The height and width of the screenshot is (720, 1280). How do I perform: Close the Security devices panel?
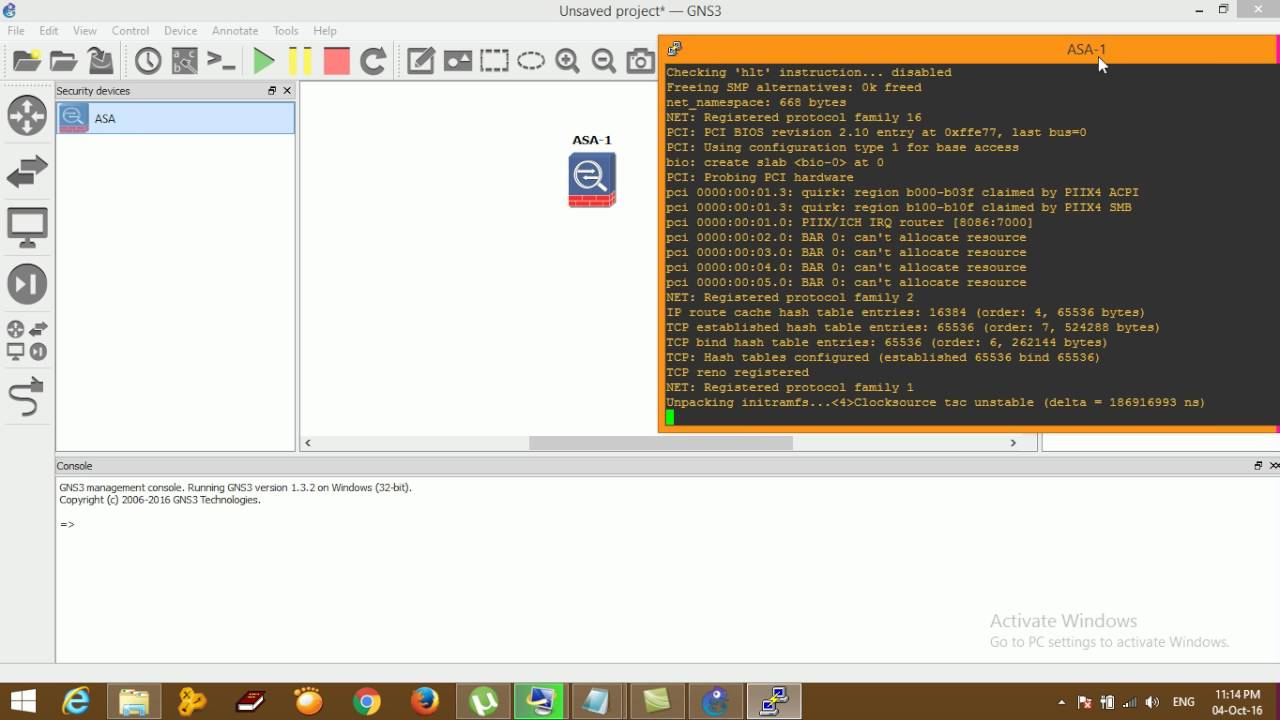(287, 91)
